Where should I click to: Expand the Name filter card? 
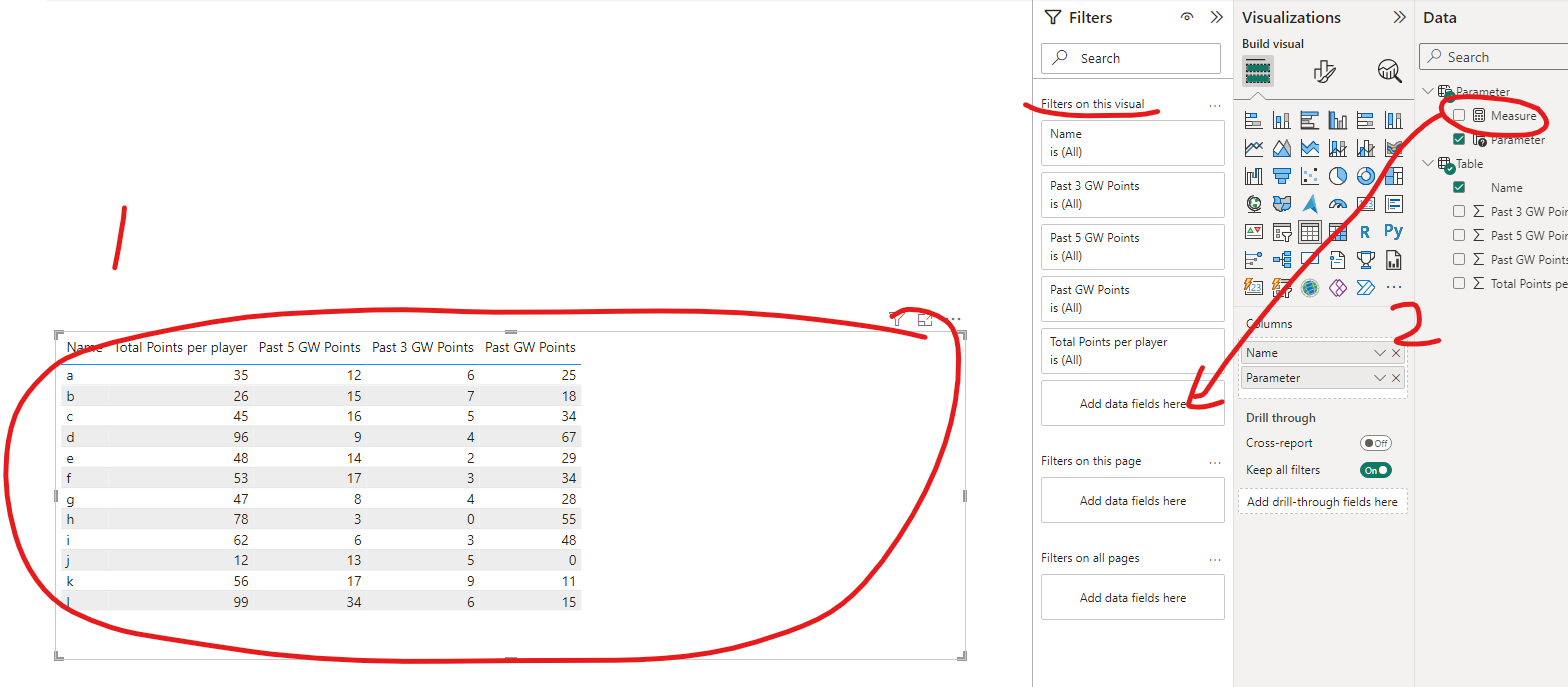point(1133,143)
